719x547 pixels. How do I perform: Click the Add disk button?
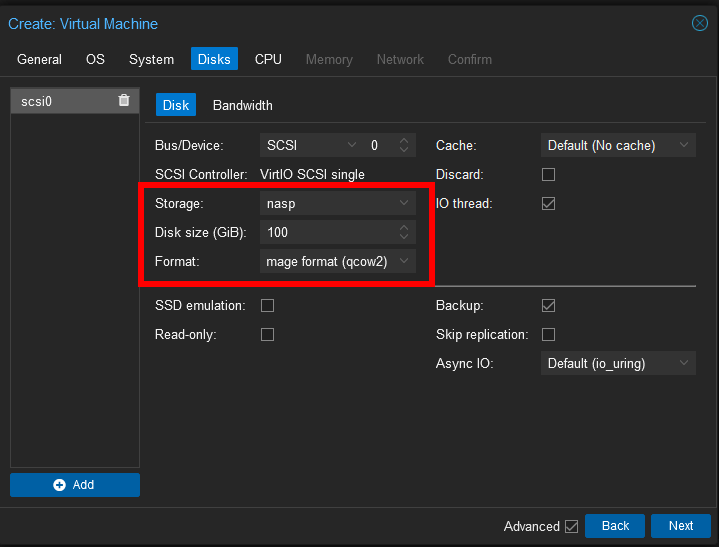tap(75, 485)
